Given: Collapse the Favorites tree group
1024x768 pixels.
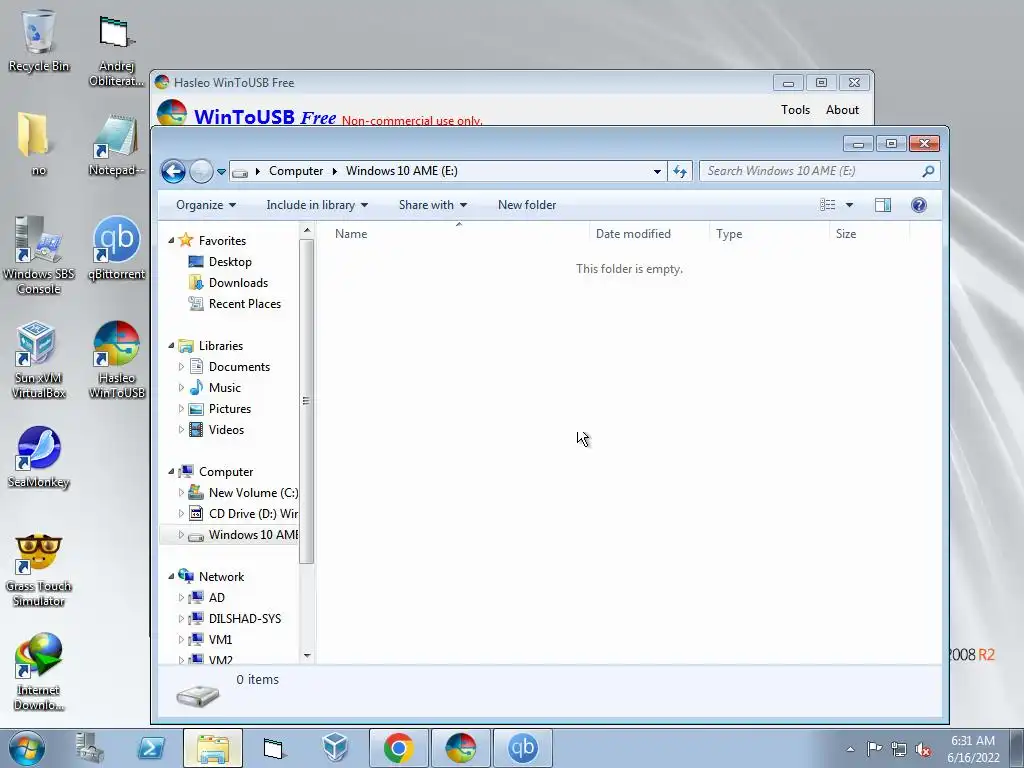Looking at the screenshot, I should tap(171, 240).
